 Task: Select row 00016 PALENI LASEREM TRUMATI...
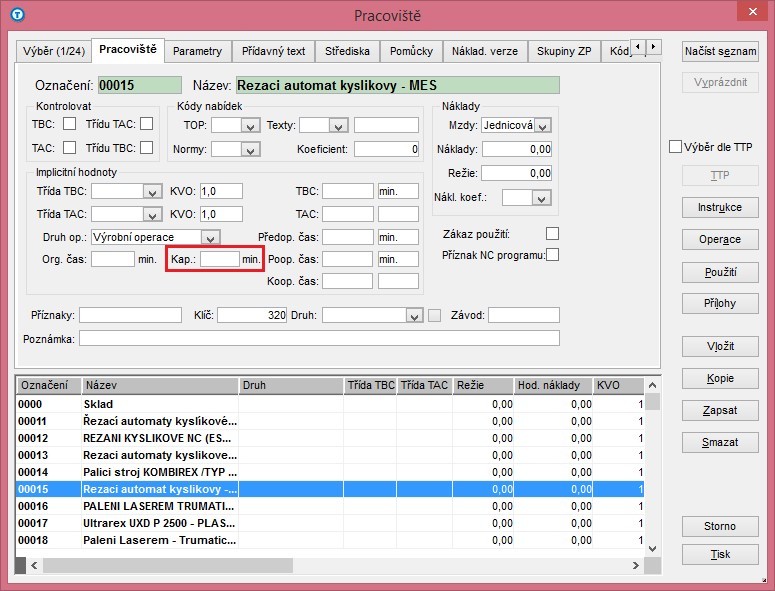330,506
